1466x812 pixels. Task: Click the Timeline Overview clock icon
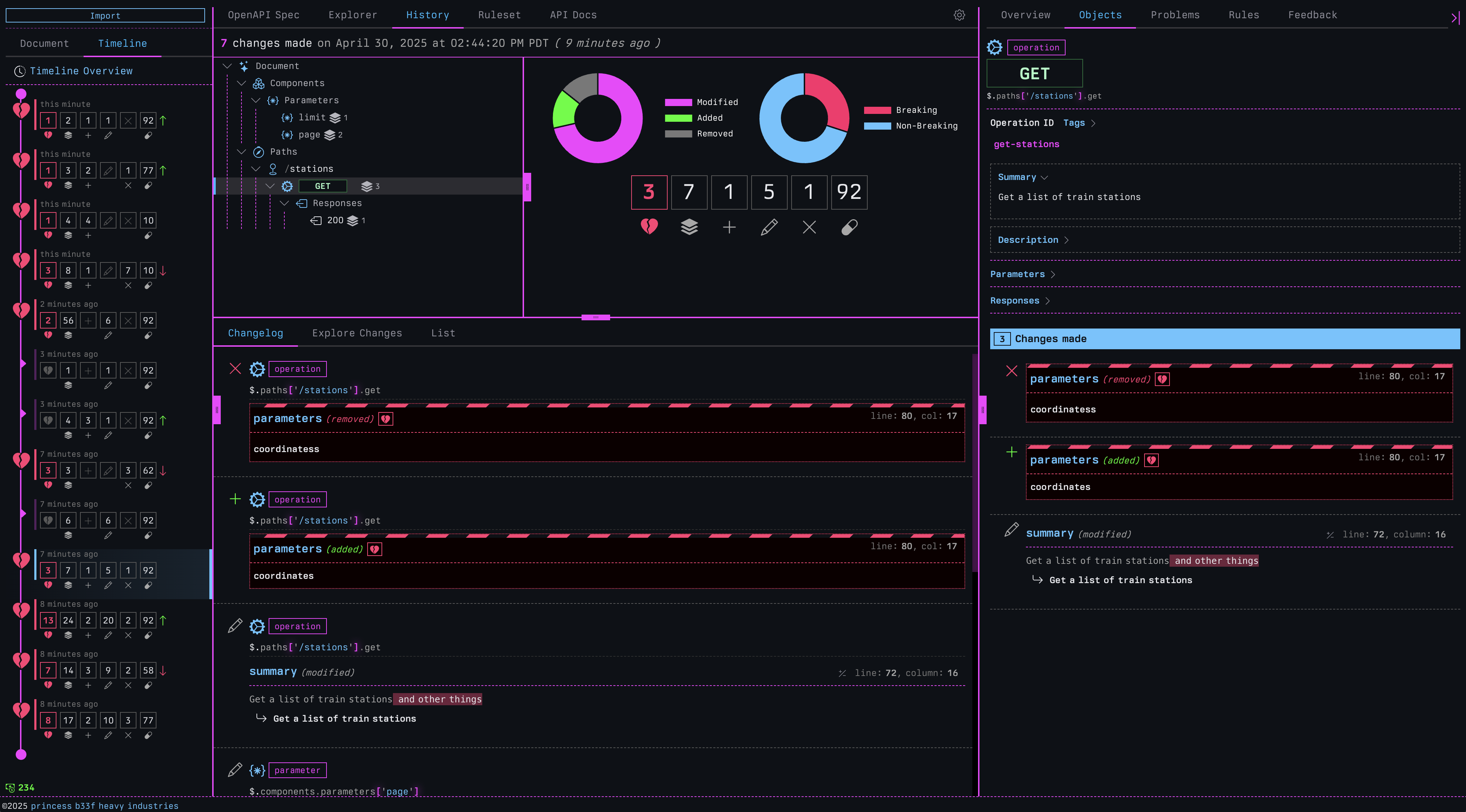pyautogui.click(x=20, y=71)
